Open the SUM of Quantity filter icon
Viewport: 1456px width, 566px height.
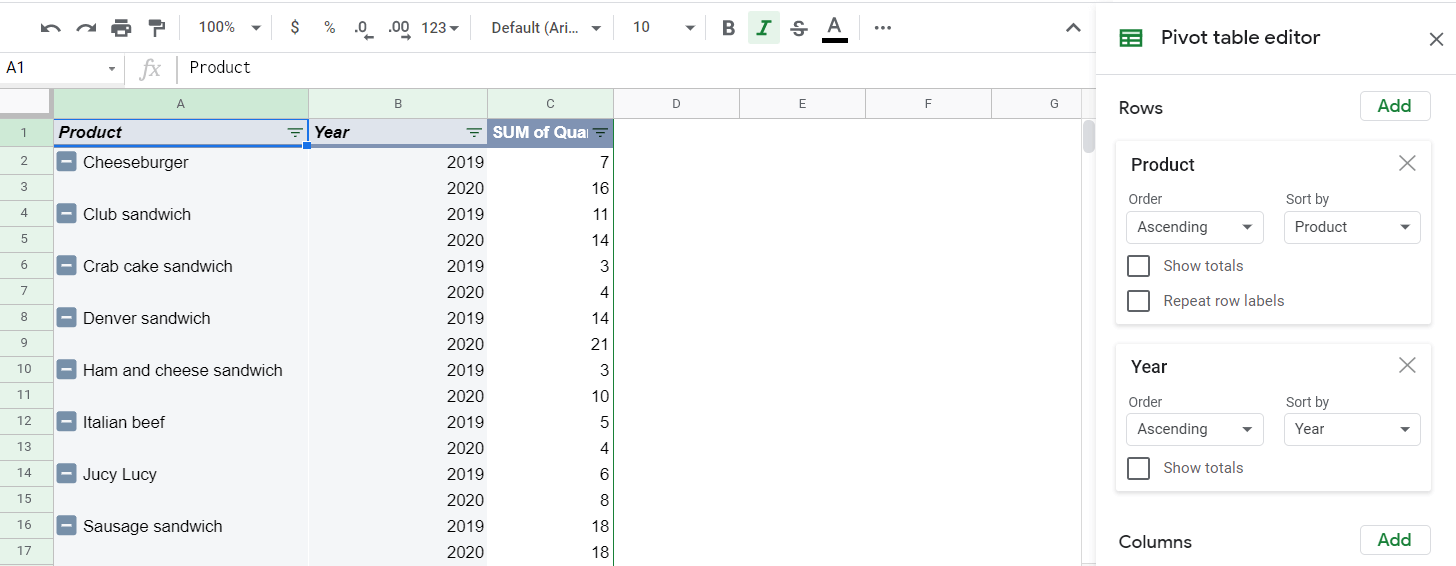tap(600, 133)
